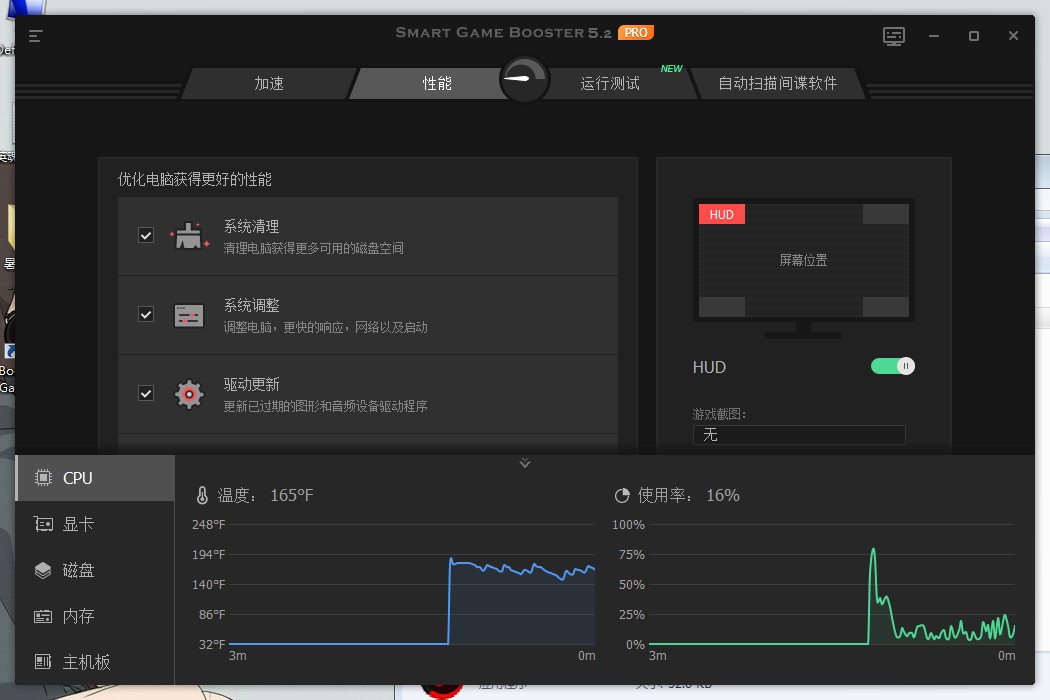Uncheck the 系统清理 checkbox
This screenshot has height=700, width=1050.
146,235
